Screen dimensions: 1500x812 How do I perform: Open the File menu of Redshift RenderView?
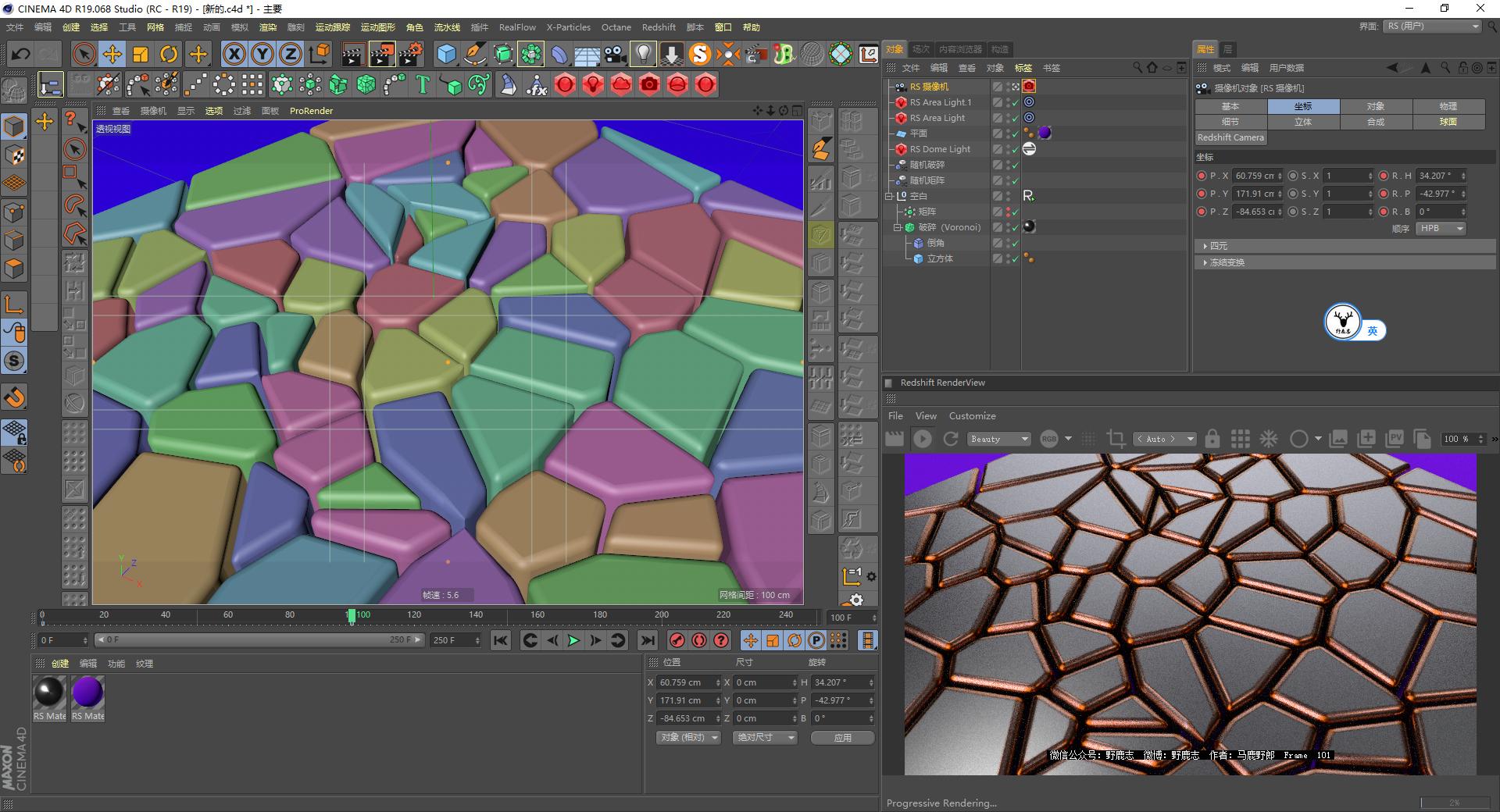(895, 415)
